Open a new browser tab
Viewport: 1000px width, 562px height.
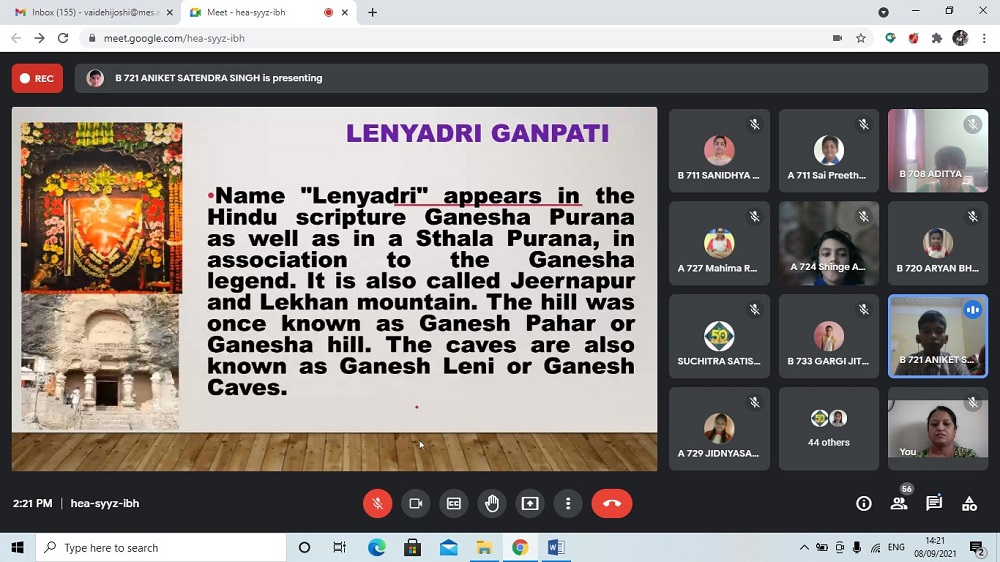pos(373,12)
